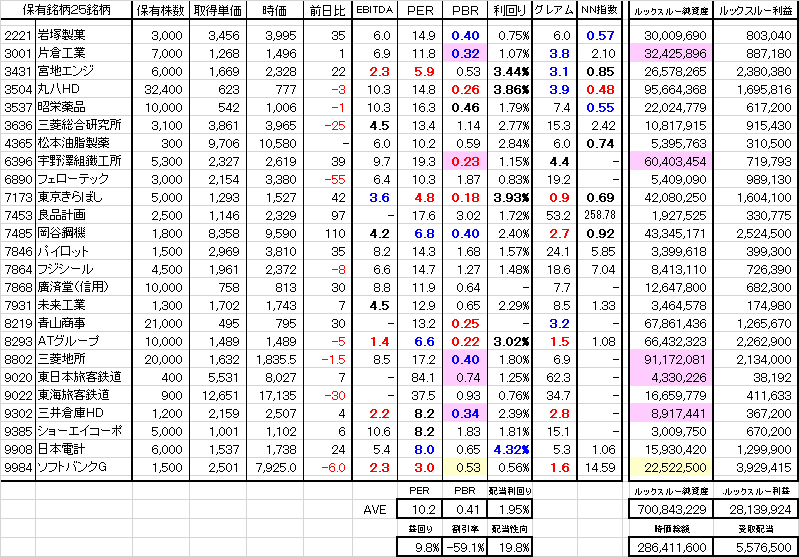Select the discount rate -59.1%
This screenshot has width=799, height=557.
[464, 547]
